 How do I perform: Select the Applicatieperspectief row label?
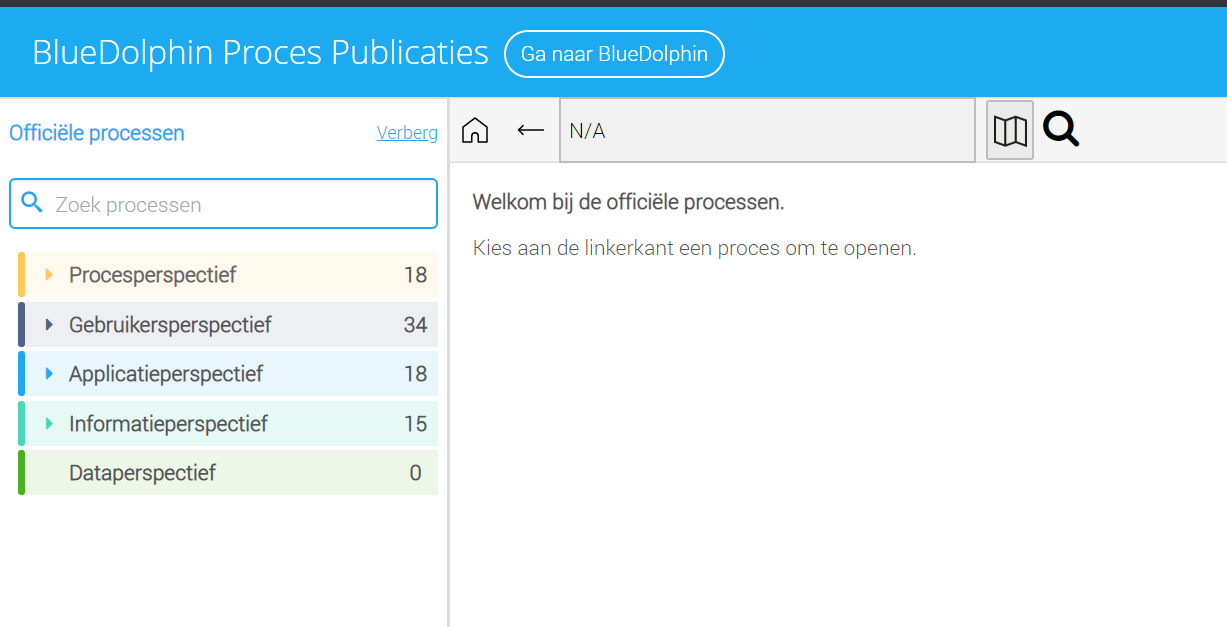(x=166, y=374)
